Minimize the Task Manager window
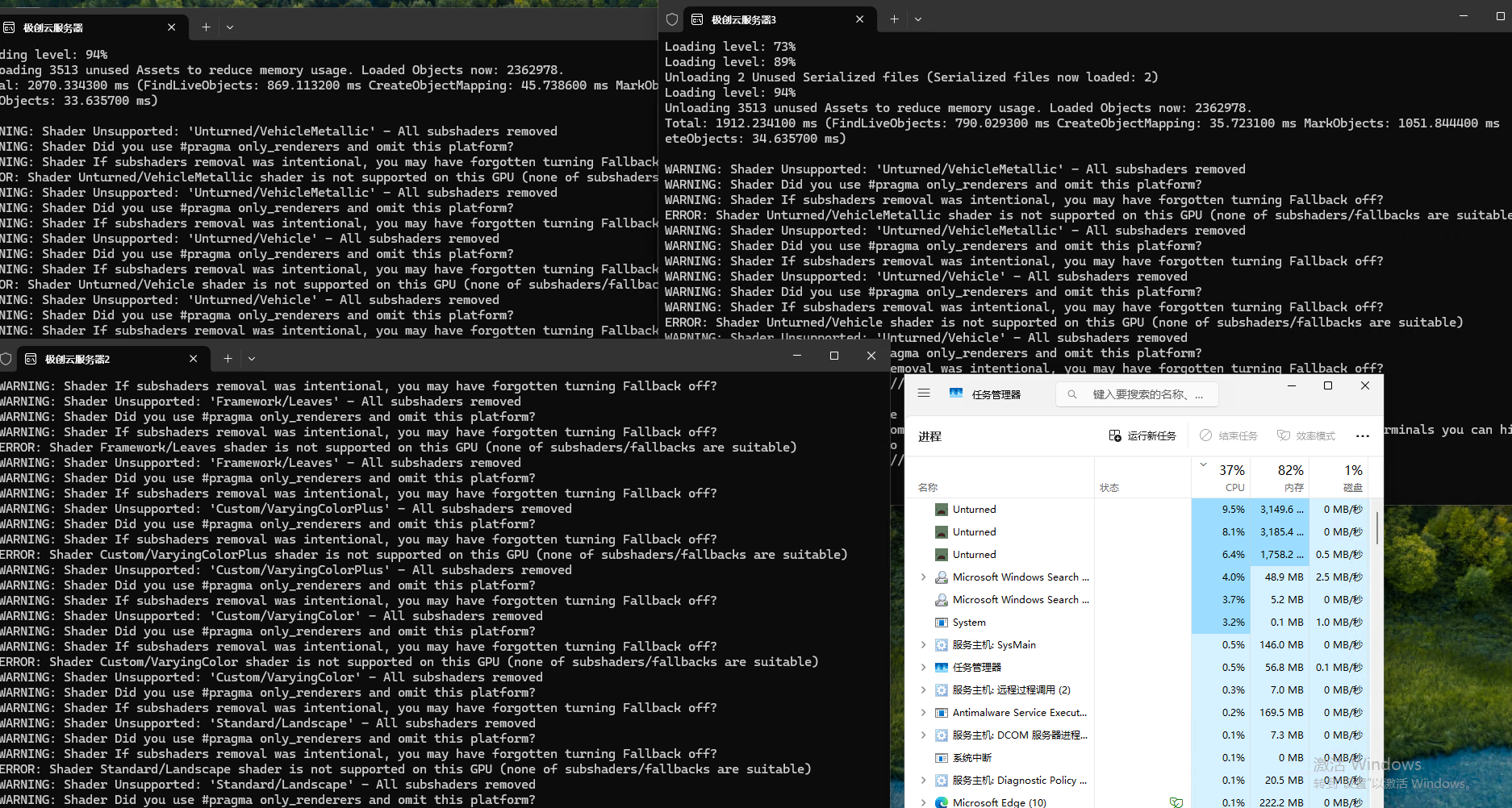The image size is (1512, 808). [1292, 385]
